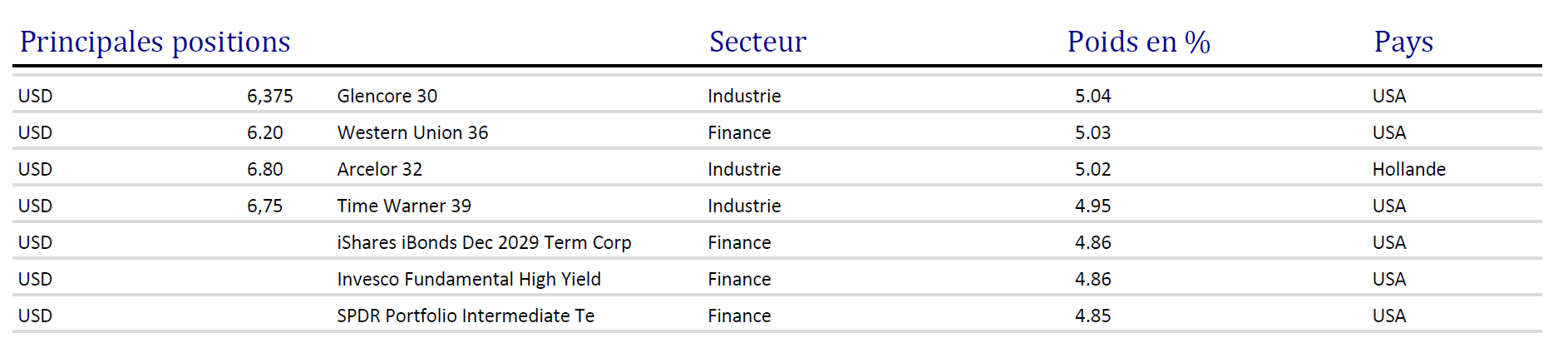Click iShares iBonds Dec 2029 Term Corp
Image resolution: width=1568 pixels, height=348 pixels.
pyautogui.click(x=484, y=242)
